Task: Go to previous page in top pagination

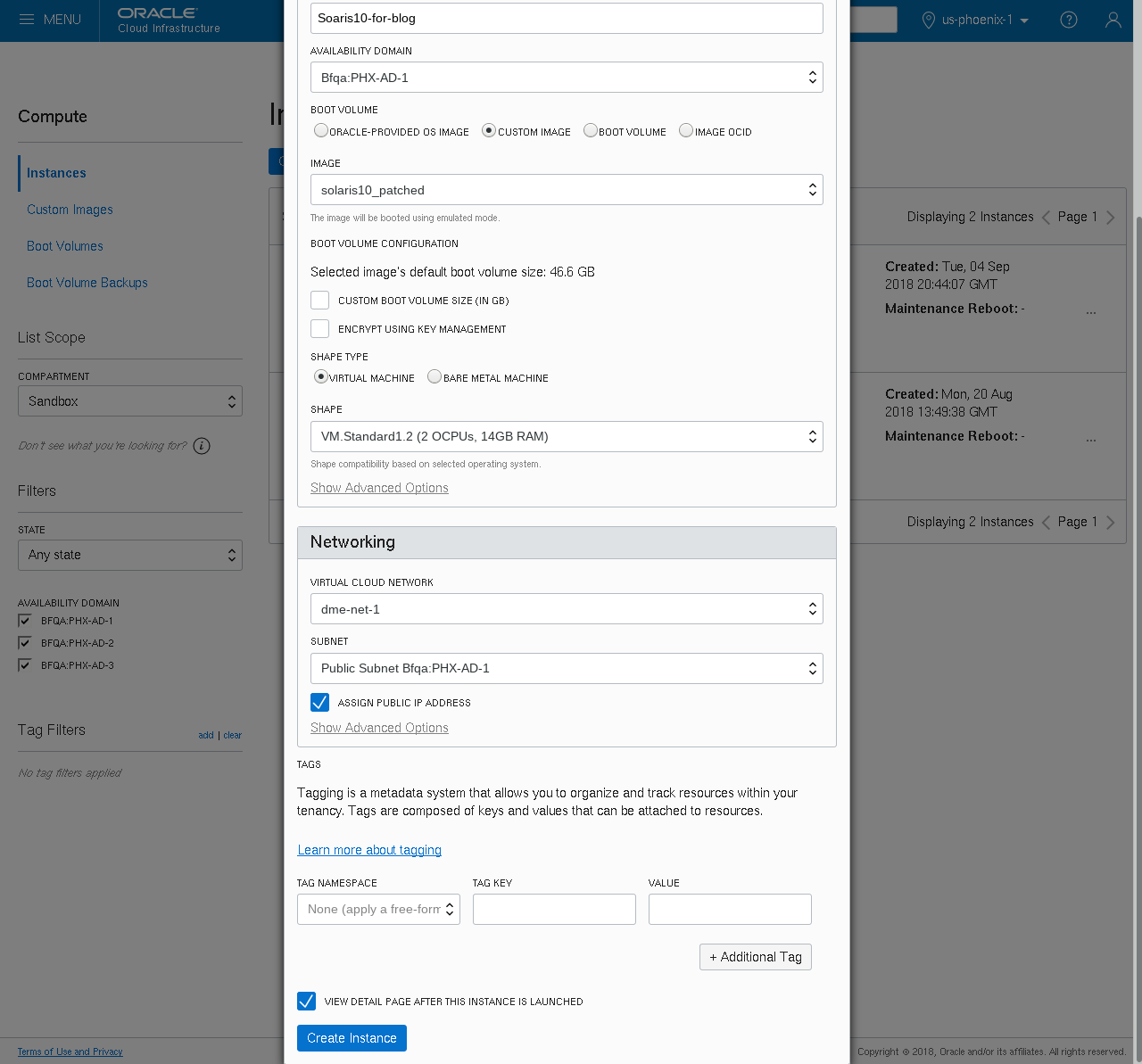Action: coord(1046,218)
